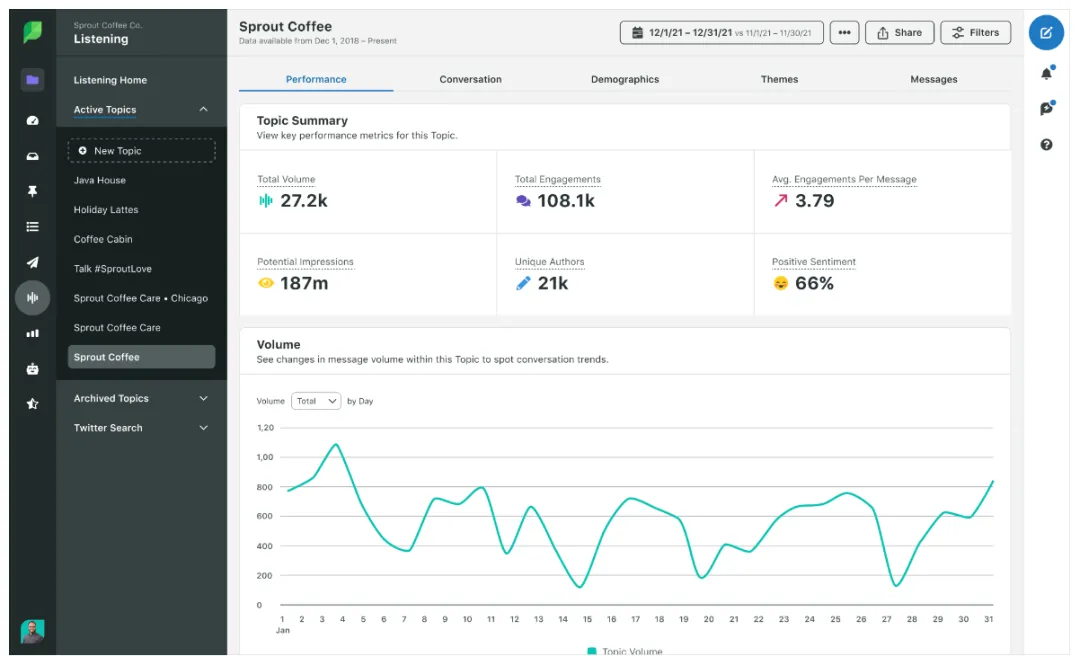1080x656 pixels.
Task: Select the highlighted Sprout Coffee topic
Action: pos(141,357)
